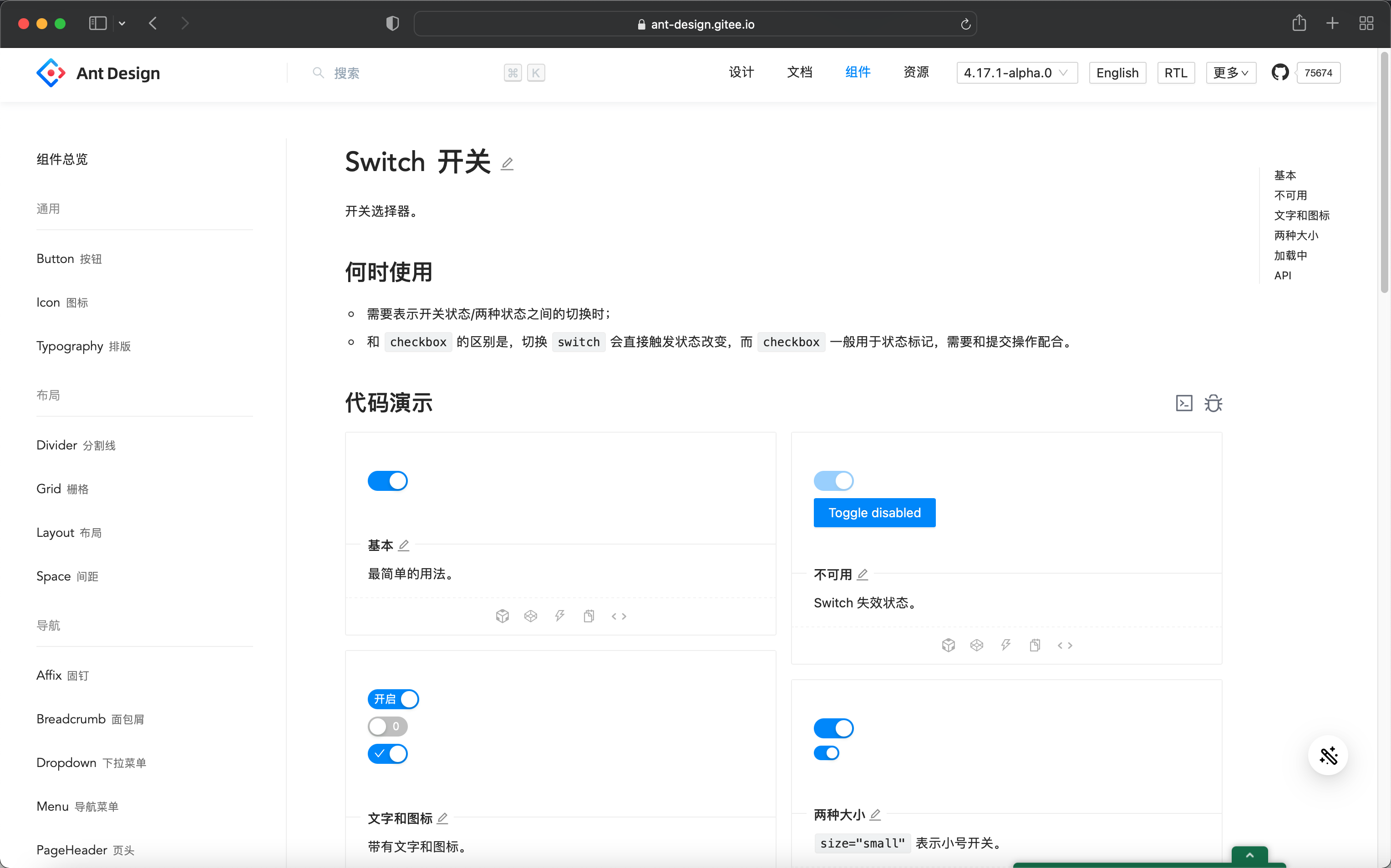The width and height of the screenshot is (1391, 868).
Task: Click the 75674 GitHub star count
Action: (1318, 73)
